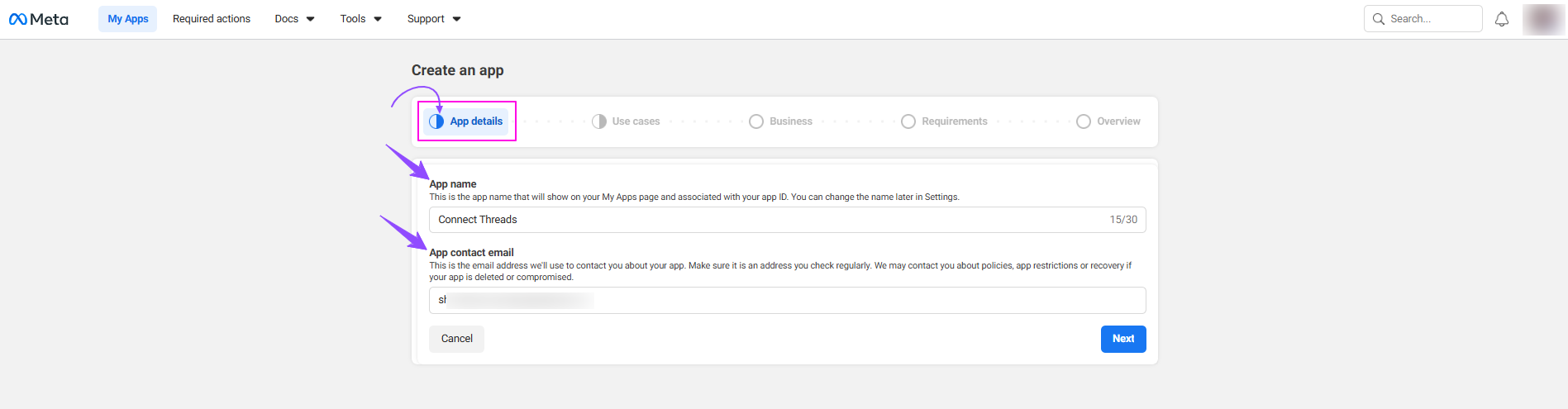The image size is (1568, 409).
Task: Click the App details step icon
Action: [436, 121]
